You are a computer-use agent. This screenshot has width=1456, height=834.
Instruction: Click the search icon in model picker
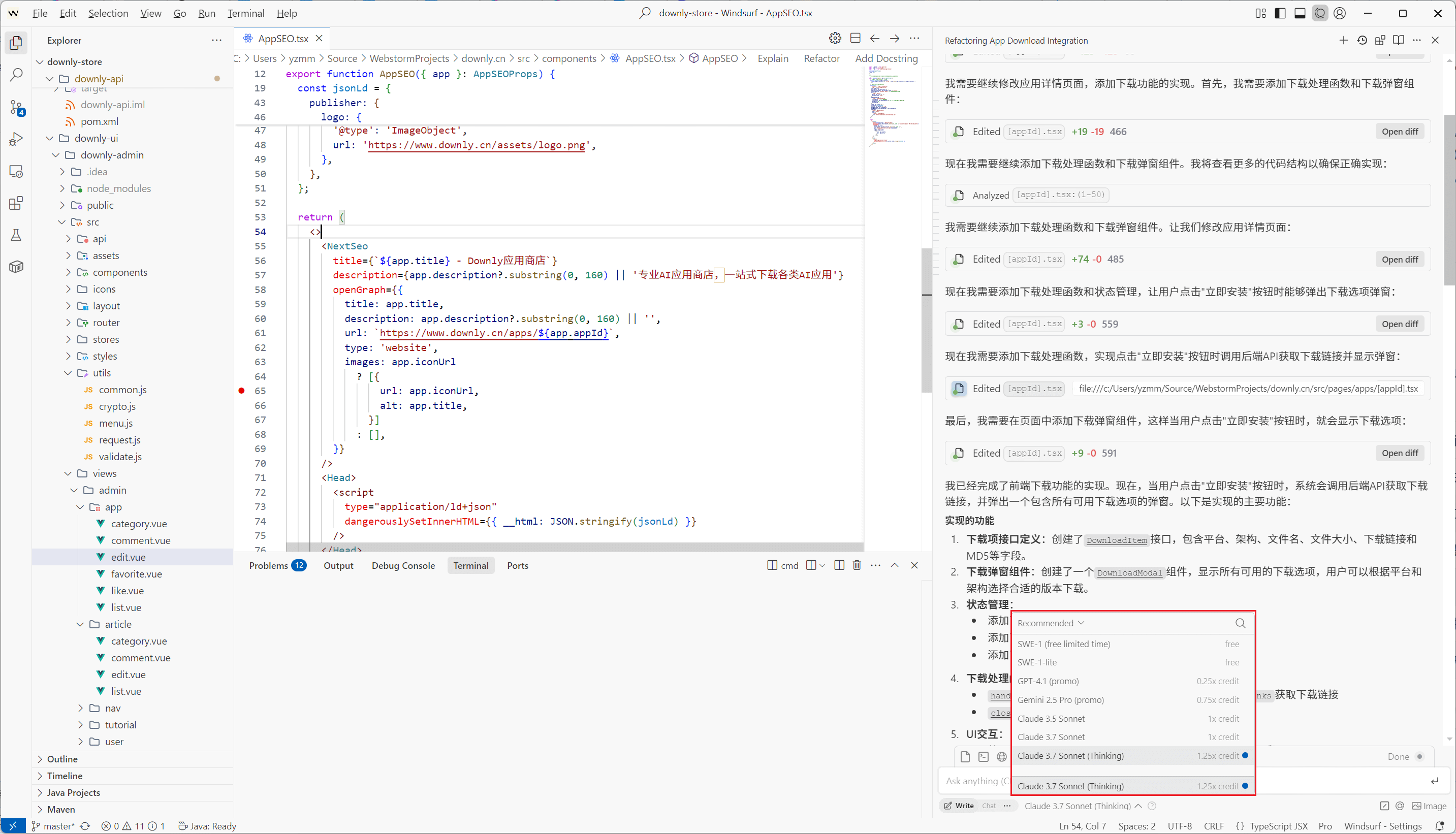1241,623
